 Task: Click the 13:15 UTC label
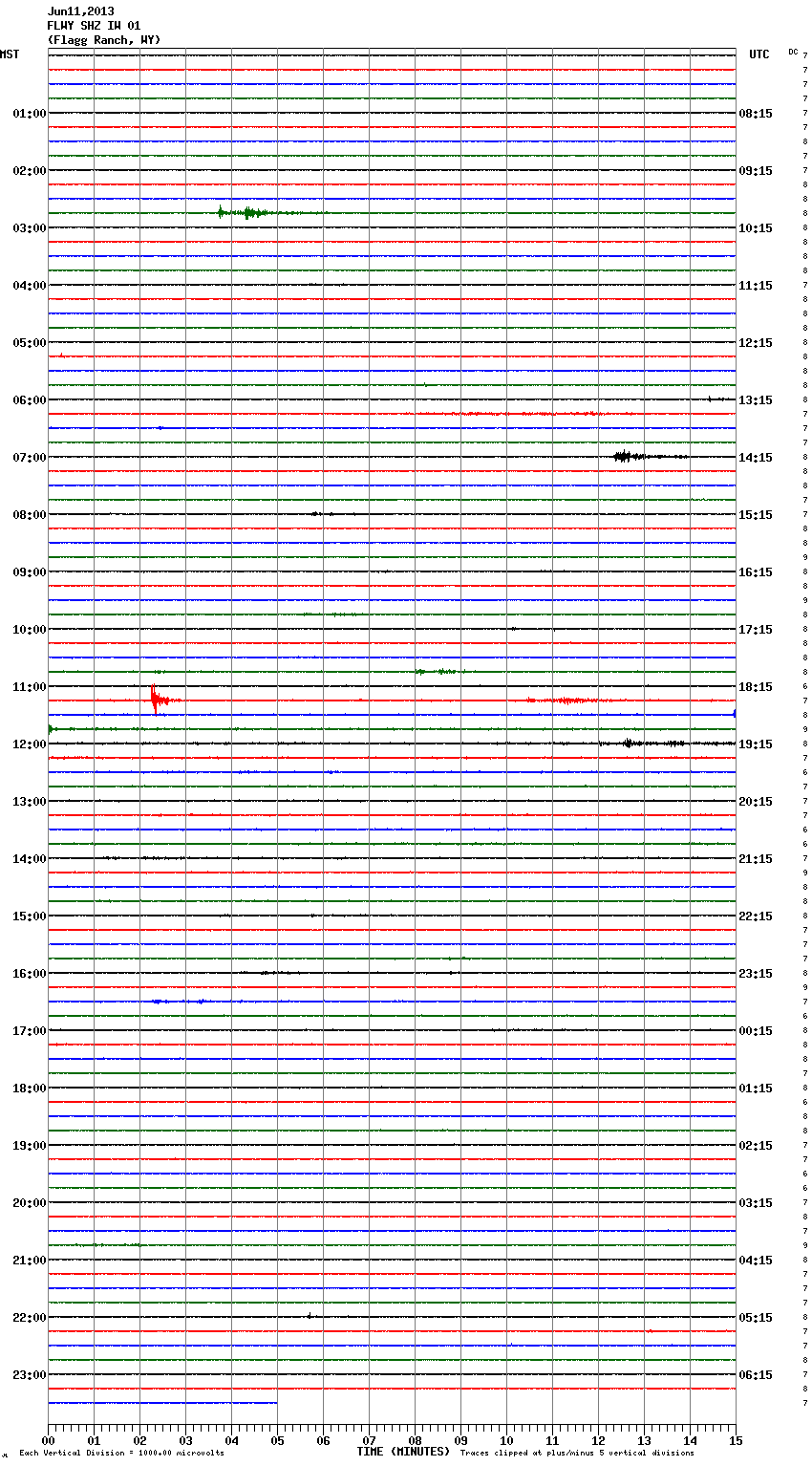click(x=756, y=400)
